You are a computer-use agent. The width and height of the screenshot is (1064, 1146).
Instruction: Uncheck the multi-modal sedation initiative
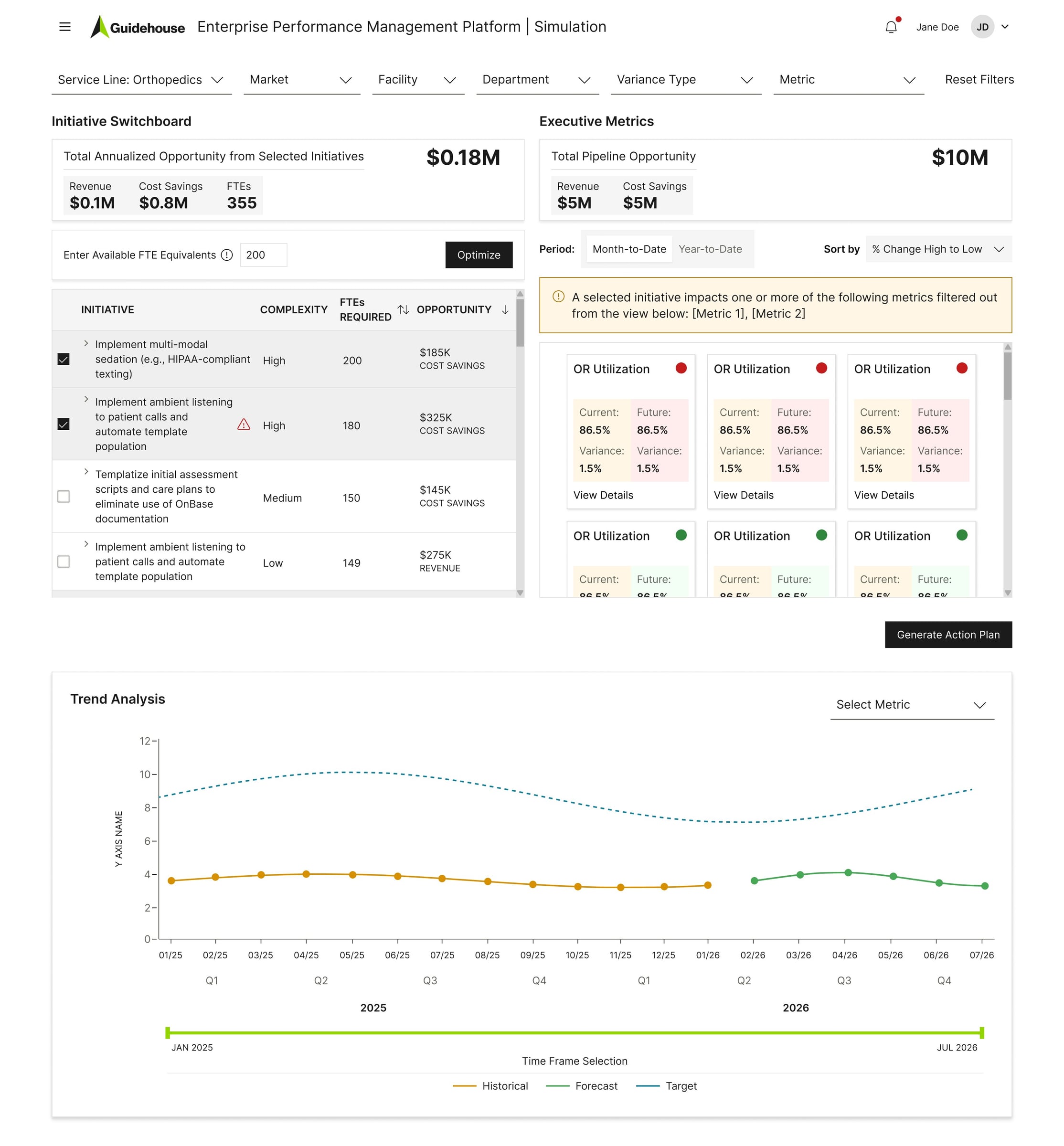(x=64, y=358)
